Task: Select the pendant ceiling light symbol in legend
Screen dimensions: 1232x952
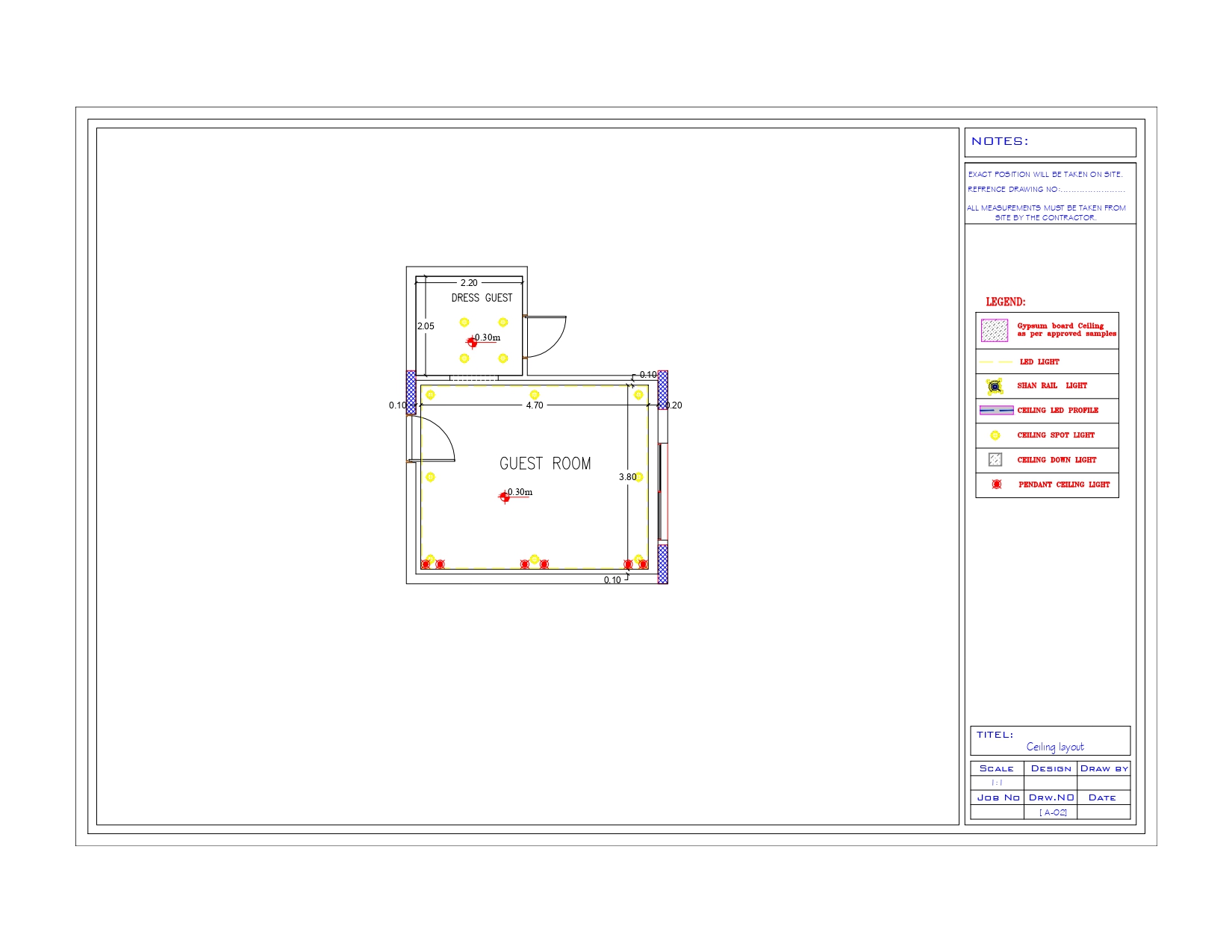Action: point(995,485)
